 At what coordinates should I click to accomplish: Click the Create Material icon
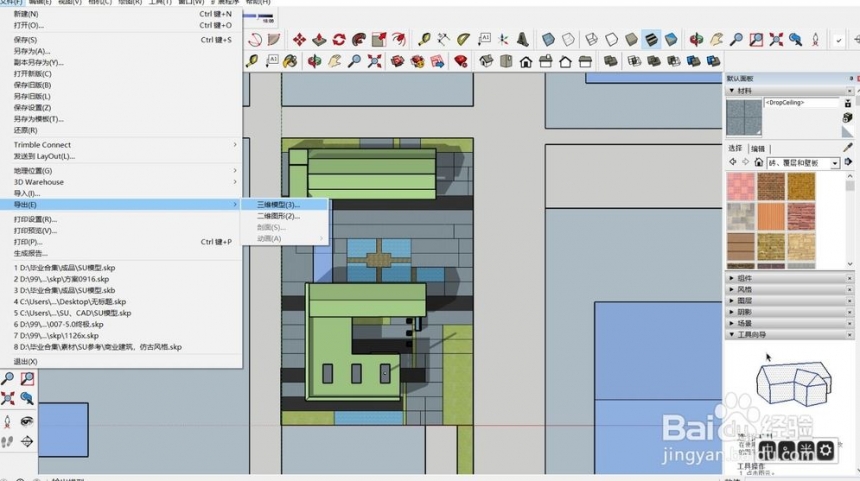[847, 117]
